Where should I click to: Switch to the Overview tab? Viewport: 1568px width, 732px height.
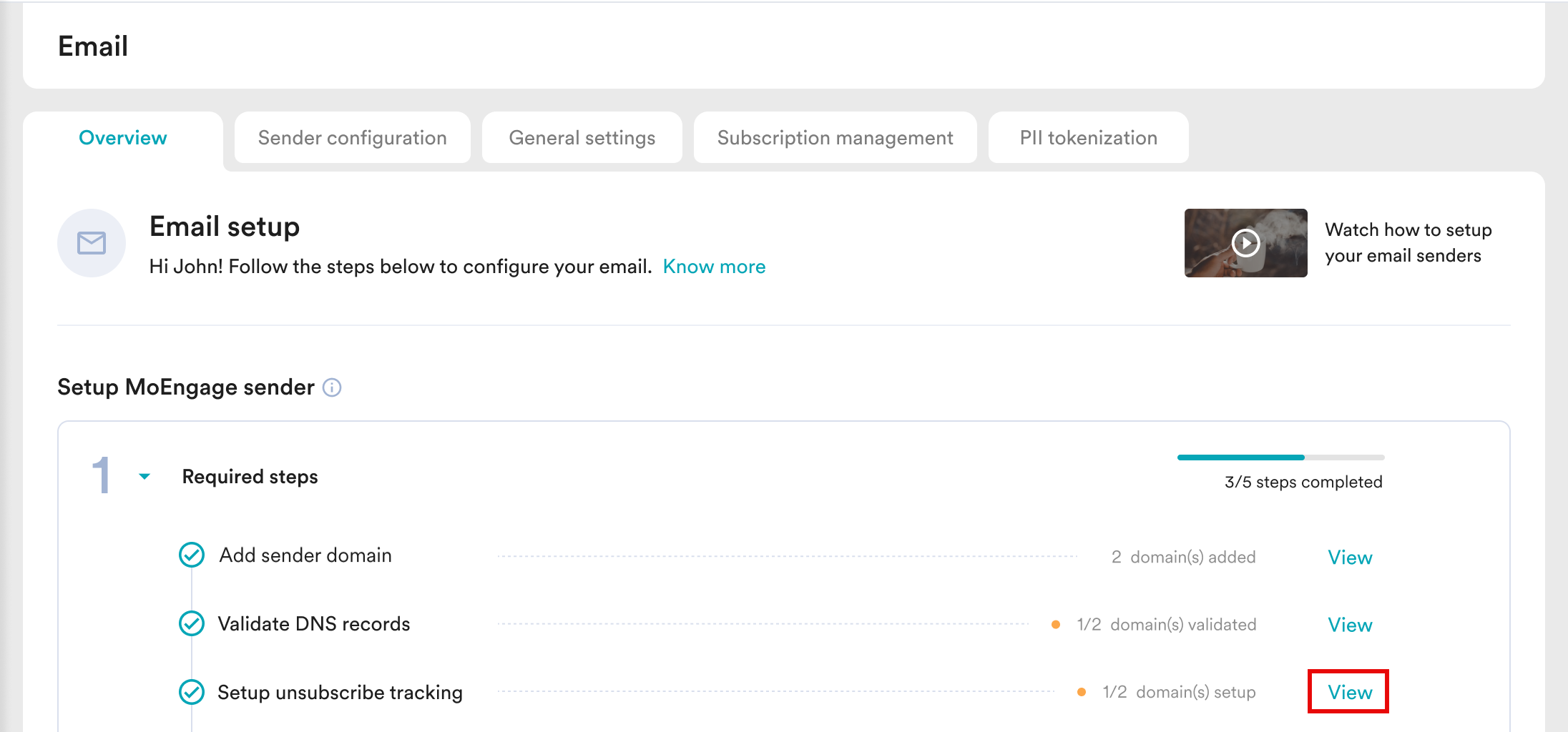pyautogui.click(x=122, y=138)
